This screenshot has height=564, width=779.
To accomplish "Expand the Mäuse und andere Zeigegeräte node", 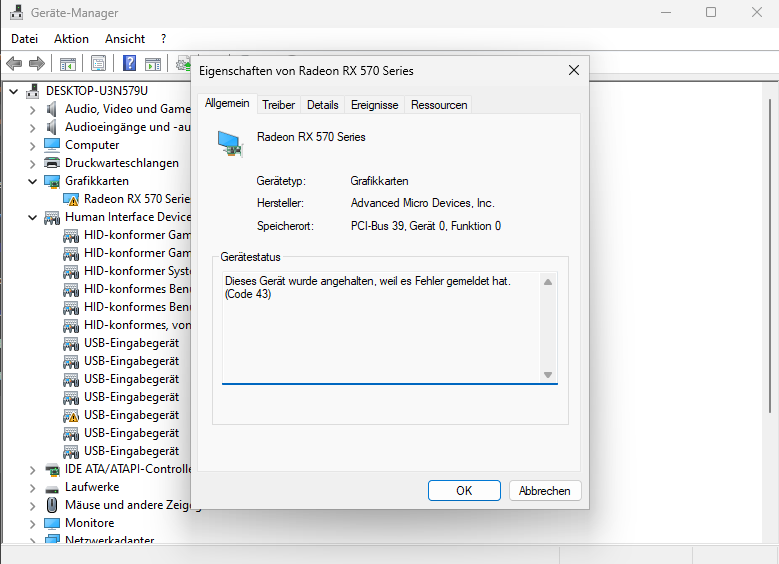I will (32, 506).
